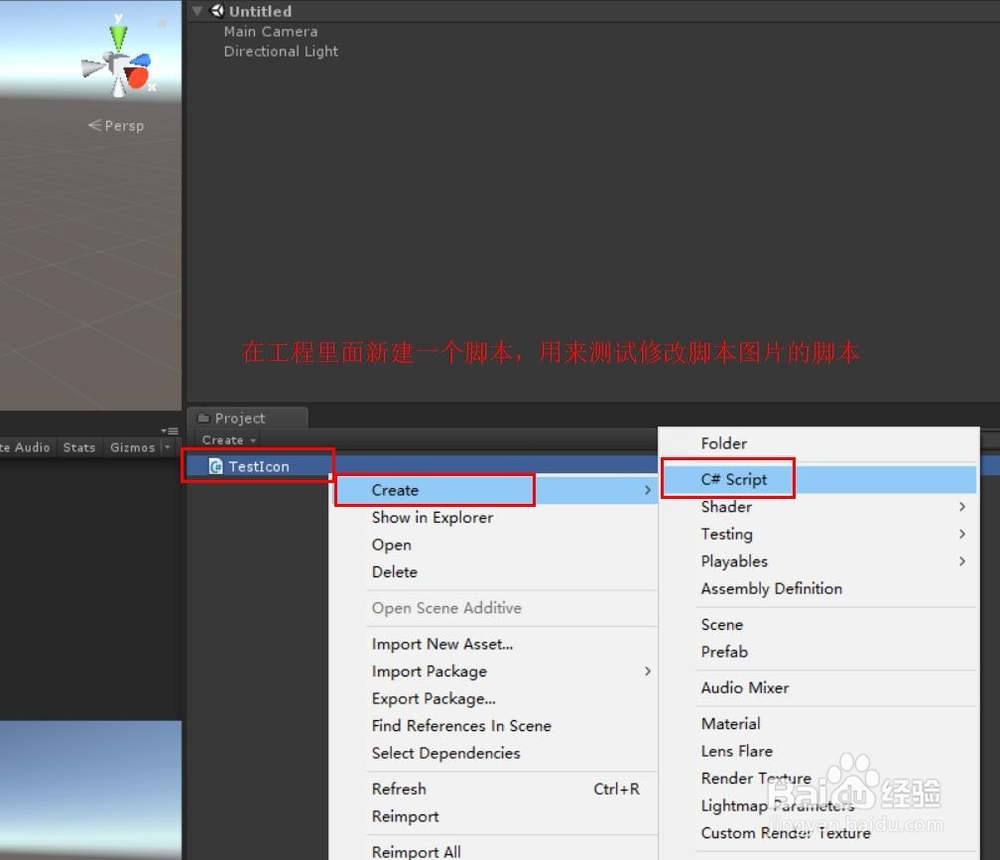This screenshot has width=1000, height=860.
Task: Select Main Camera in the Hierarchy
Action: pyautogui.click(x=270, y=31)
